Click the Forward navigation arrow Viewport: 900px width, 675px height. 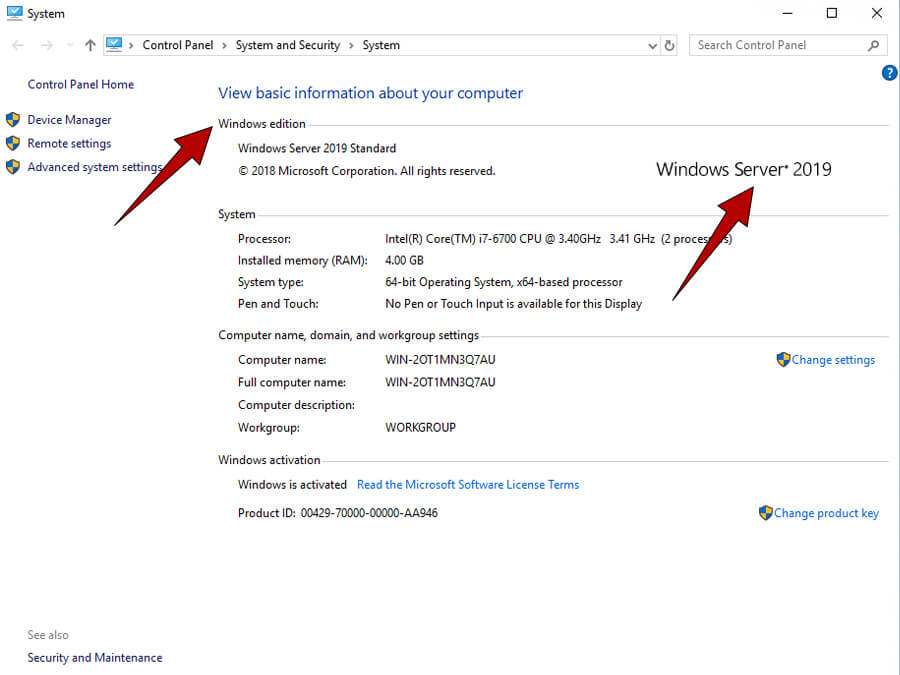click(46, 45)
